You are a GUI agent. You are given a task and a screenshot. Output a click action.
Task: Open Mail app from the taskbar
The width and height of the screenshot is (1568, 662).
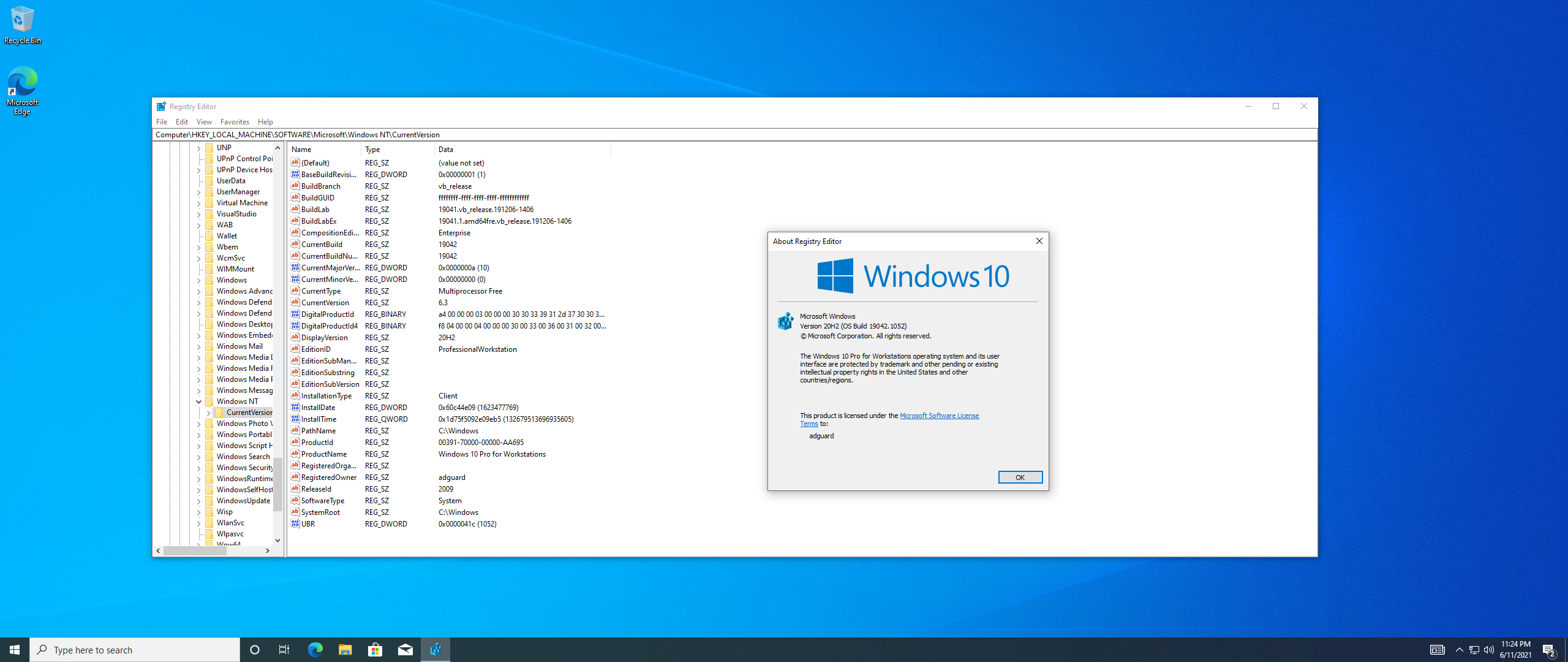[x=405, y=650]
